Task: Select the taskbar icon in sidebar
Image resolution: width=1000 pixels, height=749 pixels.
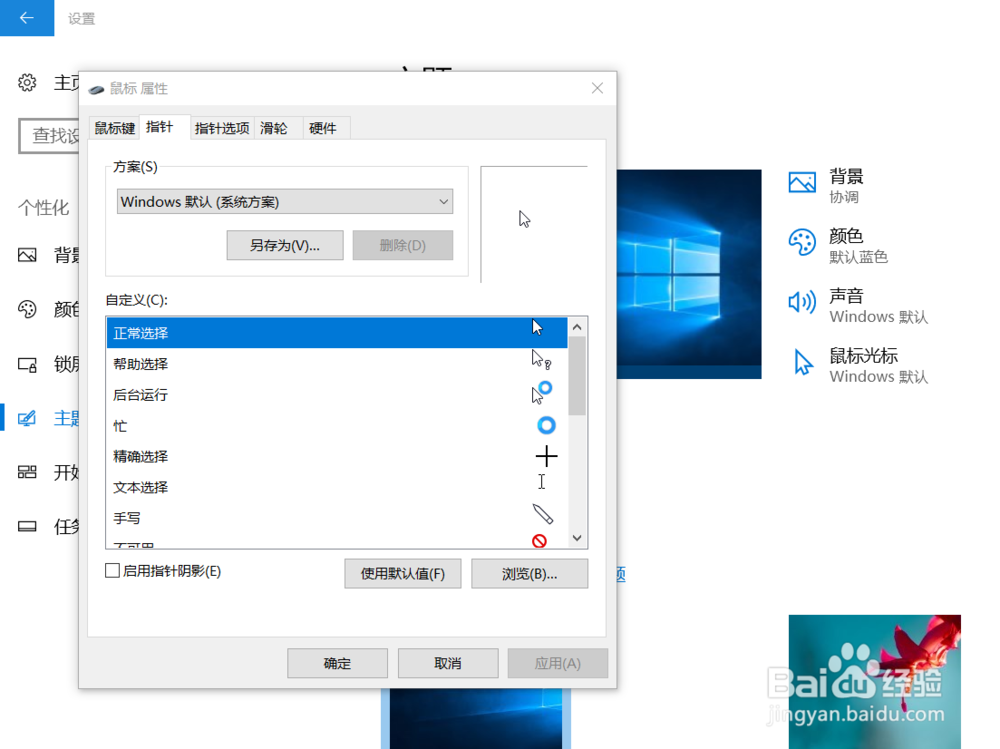Action: click(27, 526)
